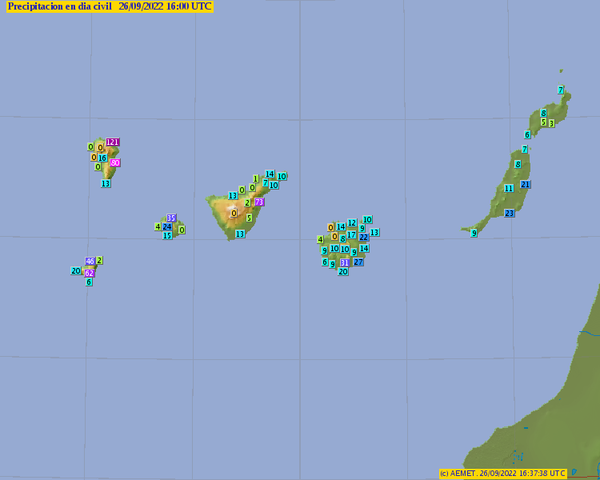Click the purple 73 marker on Tenerife

259,202
